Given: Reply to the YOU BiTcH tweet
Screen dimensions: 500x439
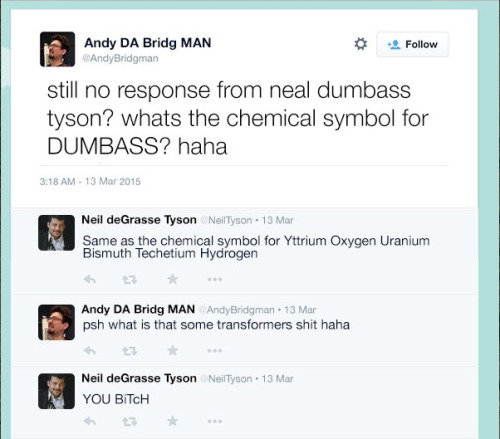Looking at the screenshot, I should [90, 422].
